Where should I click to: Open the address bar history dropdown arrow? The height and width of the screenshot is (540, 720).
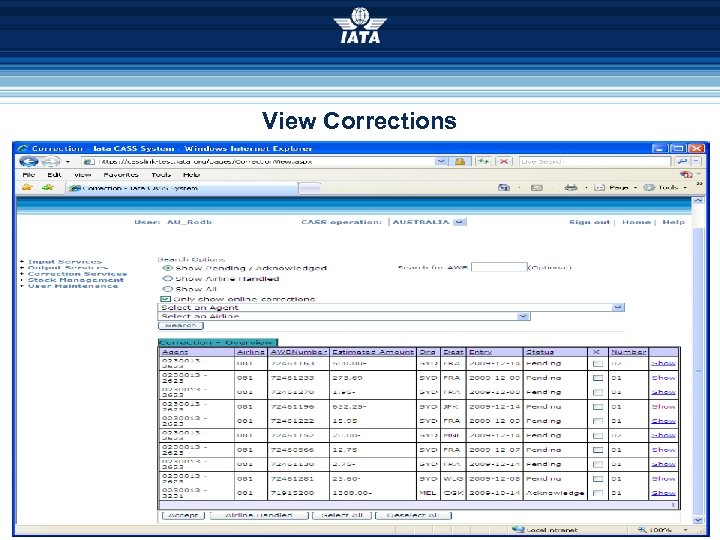441,162
